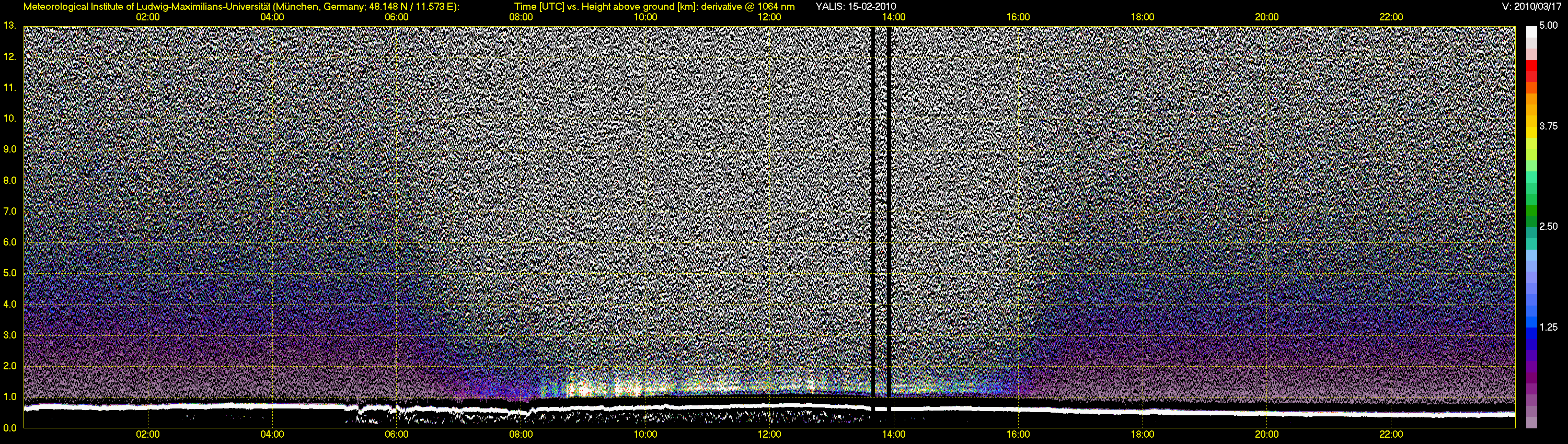Click the 'Time [UTC] vs. Height above ground' caption
The image size is (1568, 444).
(x=654, y=7)
